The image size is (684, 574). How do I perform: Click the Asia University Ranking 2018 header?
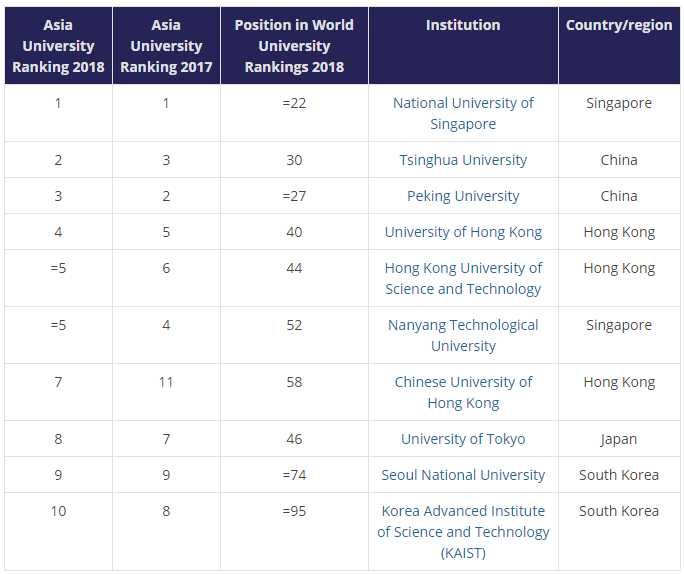pos(58,46)
